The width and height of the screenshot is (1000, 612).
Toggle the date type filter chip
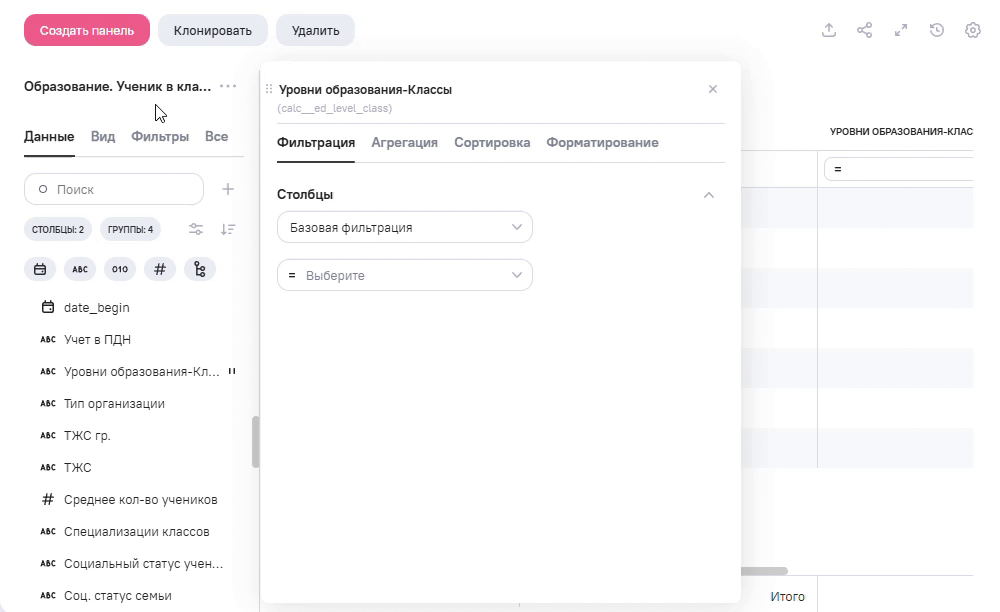coord(40,269)
